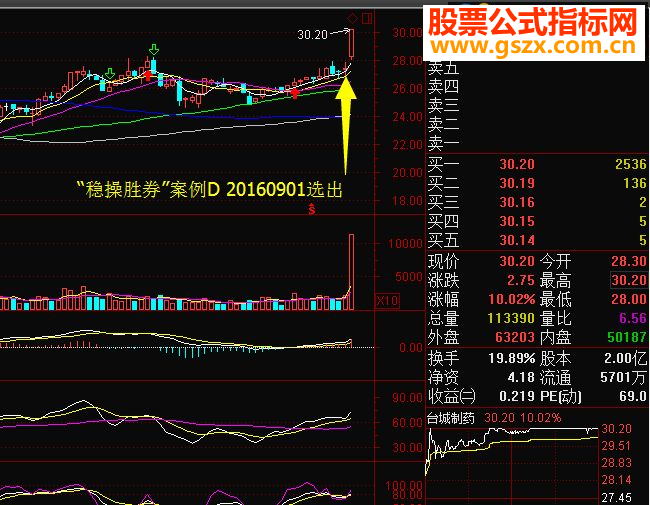Click the PE(动) value 69.0
The width and height of the screenshot is (650, 505).
coord(633,397)
